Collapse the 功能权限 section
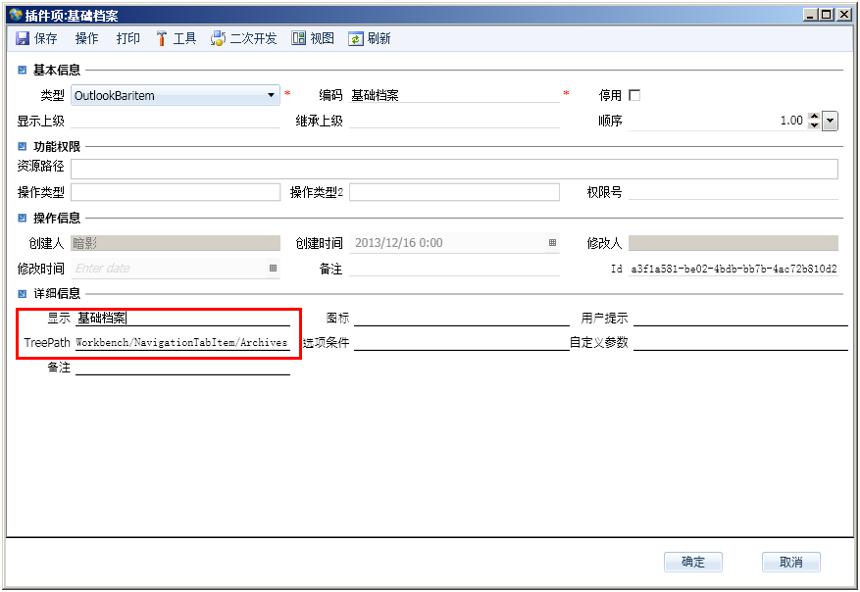860x592 pixels. click(22, 146)
